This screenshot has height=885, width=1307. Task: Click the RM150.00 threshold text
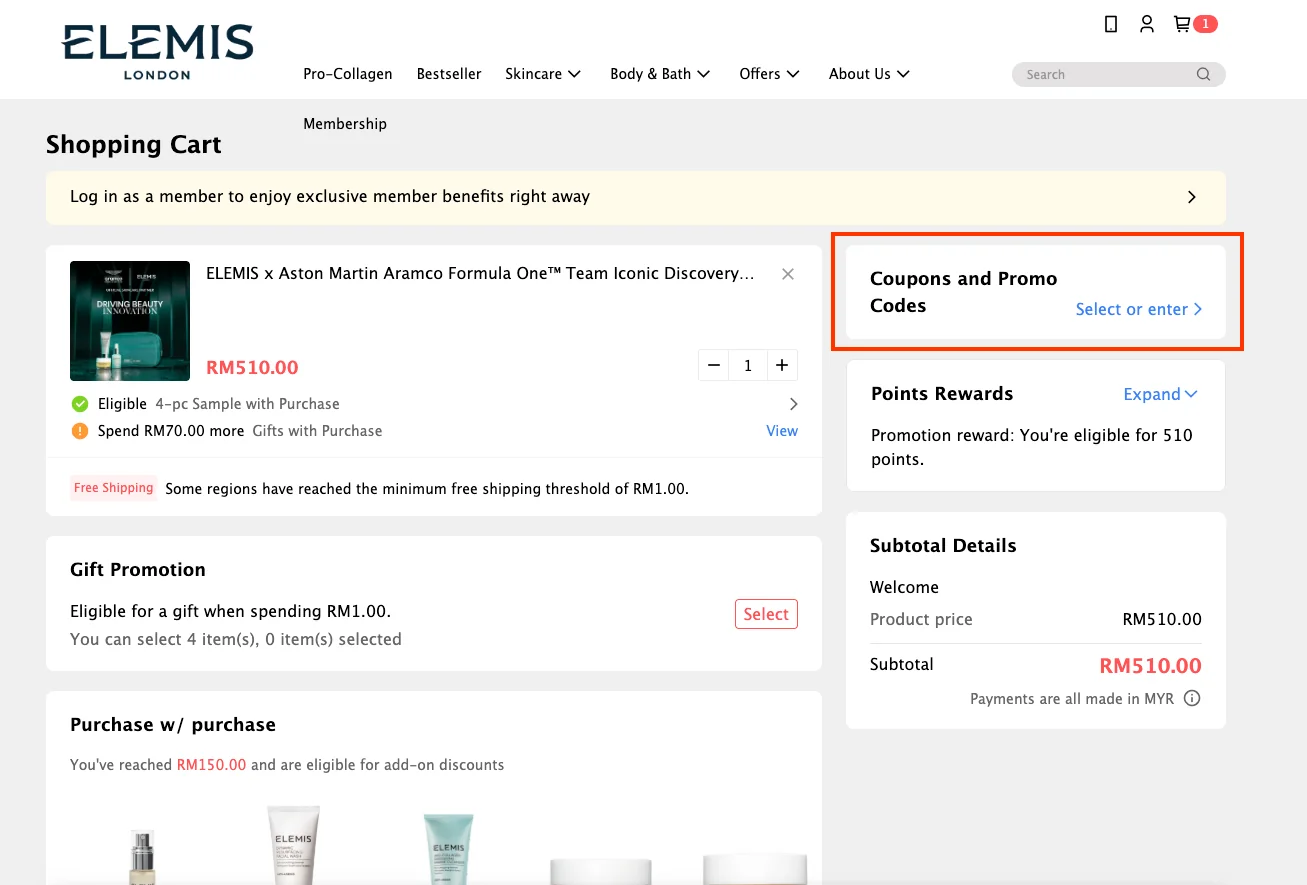pyautogui.click(x=211, y=765)
